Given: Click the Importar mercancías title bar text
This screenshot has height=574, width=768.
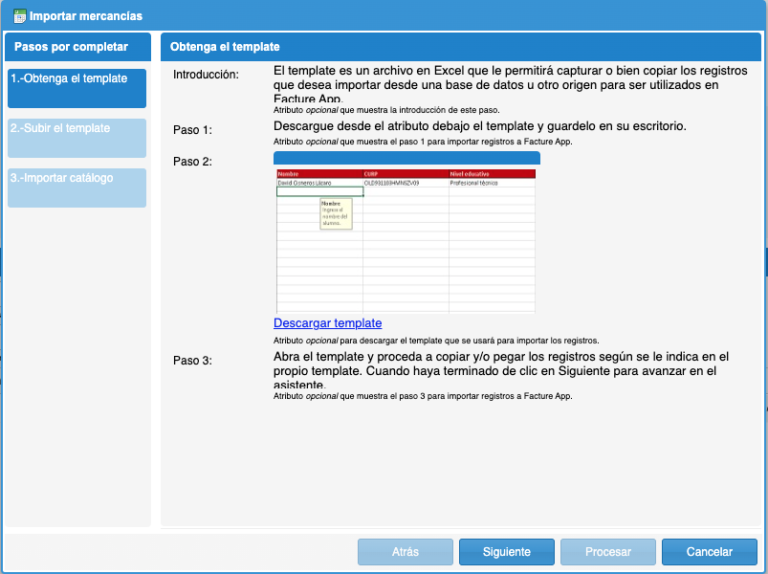Looking at the screenshot, I should tap(86, 16).
